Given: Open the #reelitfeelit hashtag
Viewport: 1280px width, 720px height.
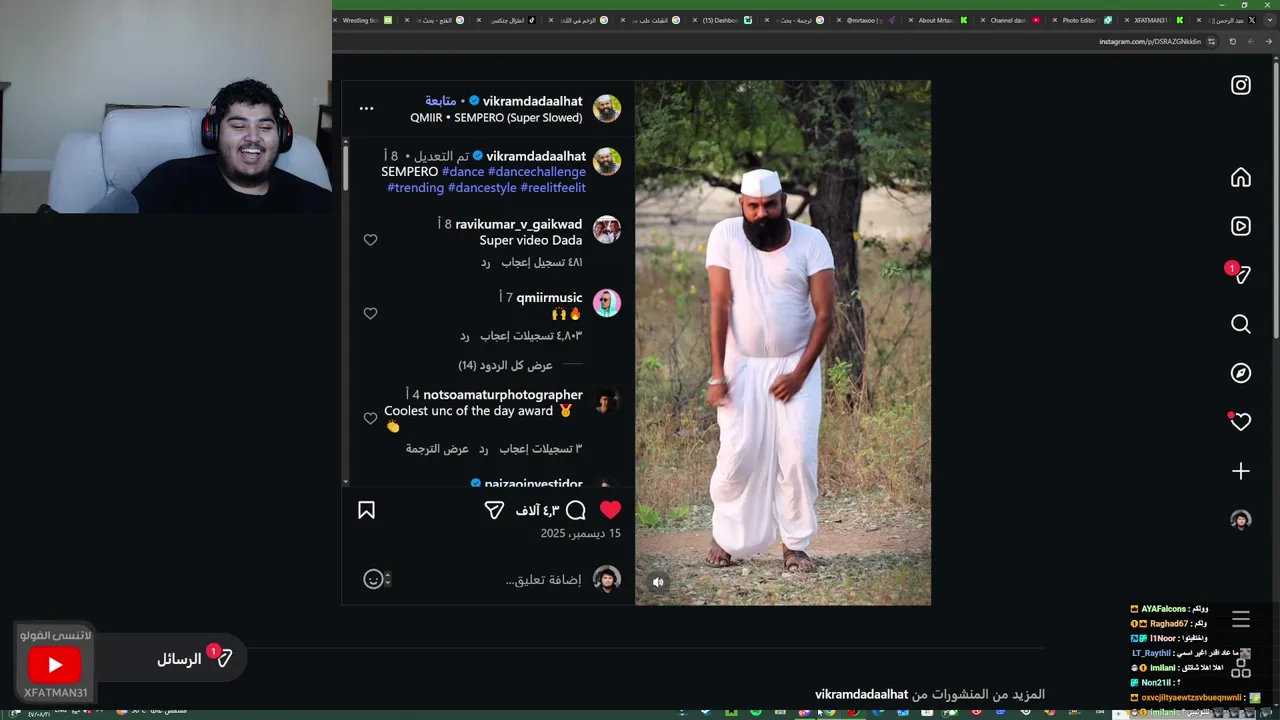Looking at the screenshot, I should [553, 188].
